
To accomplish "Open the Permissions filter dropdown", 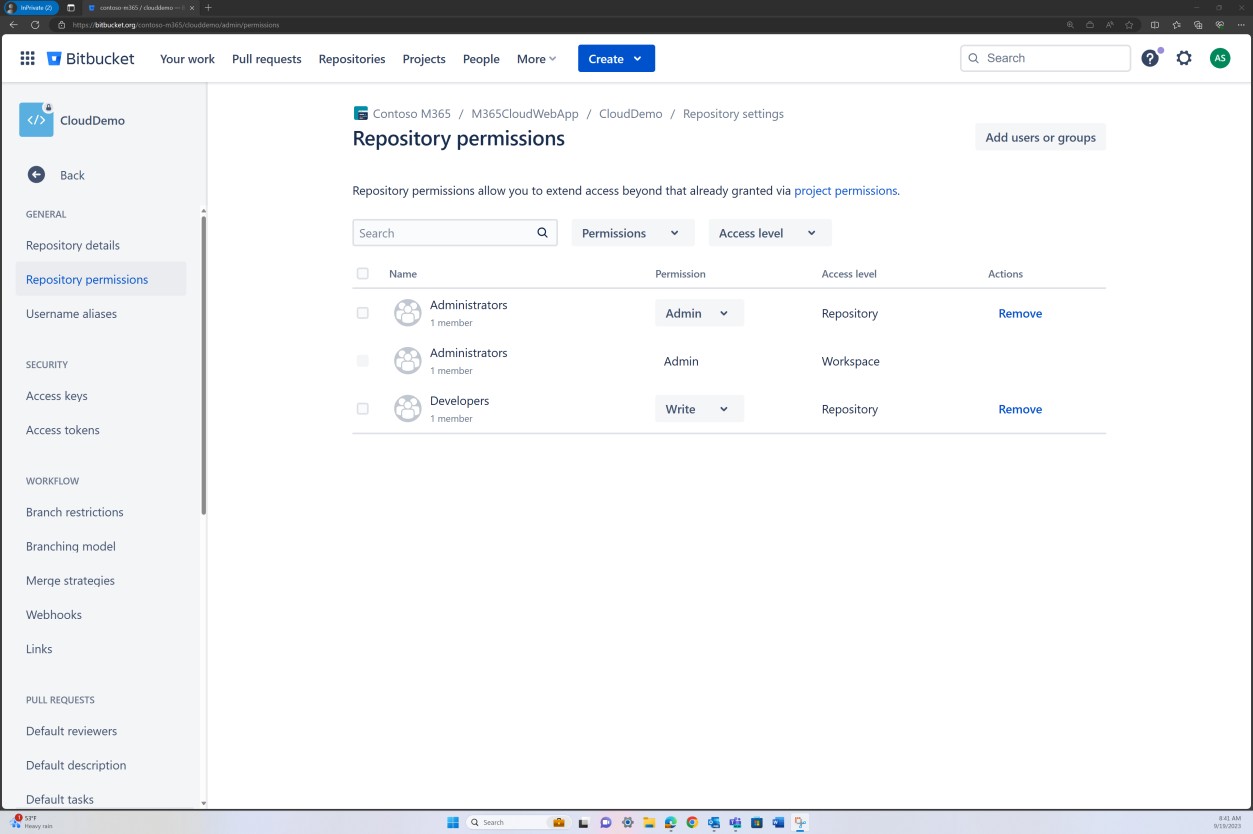I will [x=632, y=232].
